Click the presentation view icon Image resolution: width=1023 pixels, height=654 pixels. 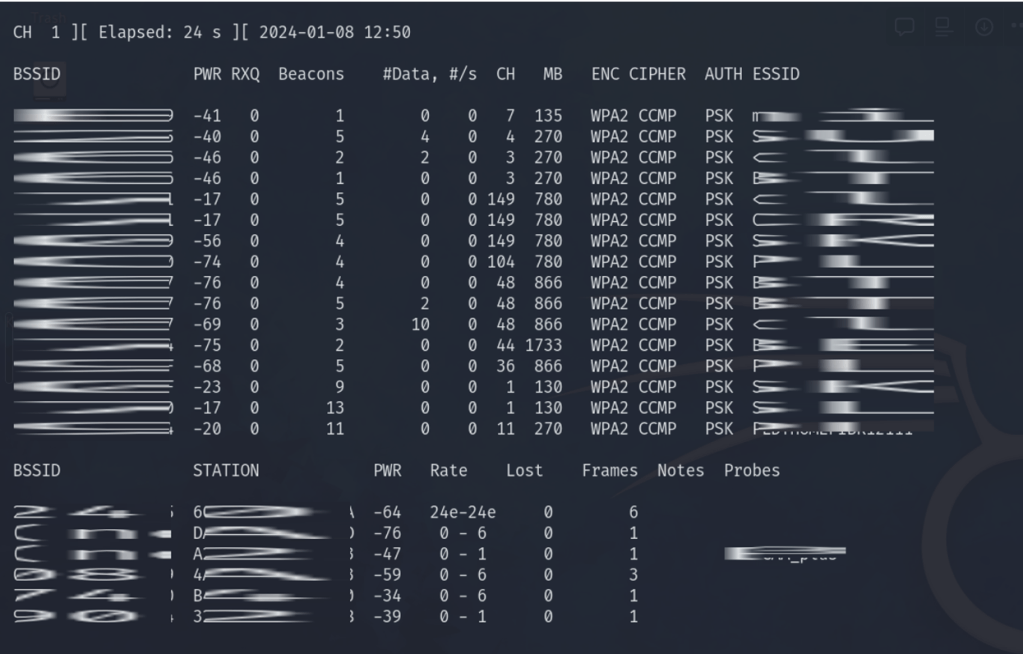coord(943,28)
